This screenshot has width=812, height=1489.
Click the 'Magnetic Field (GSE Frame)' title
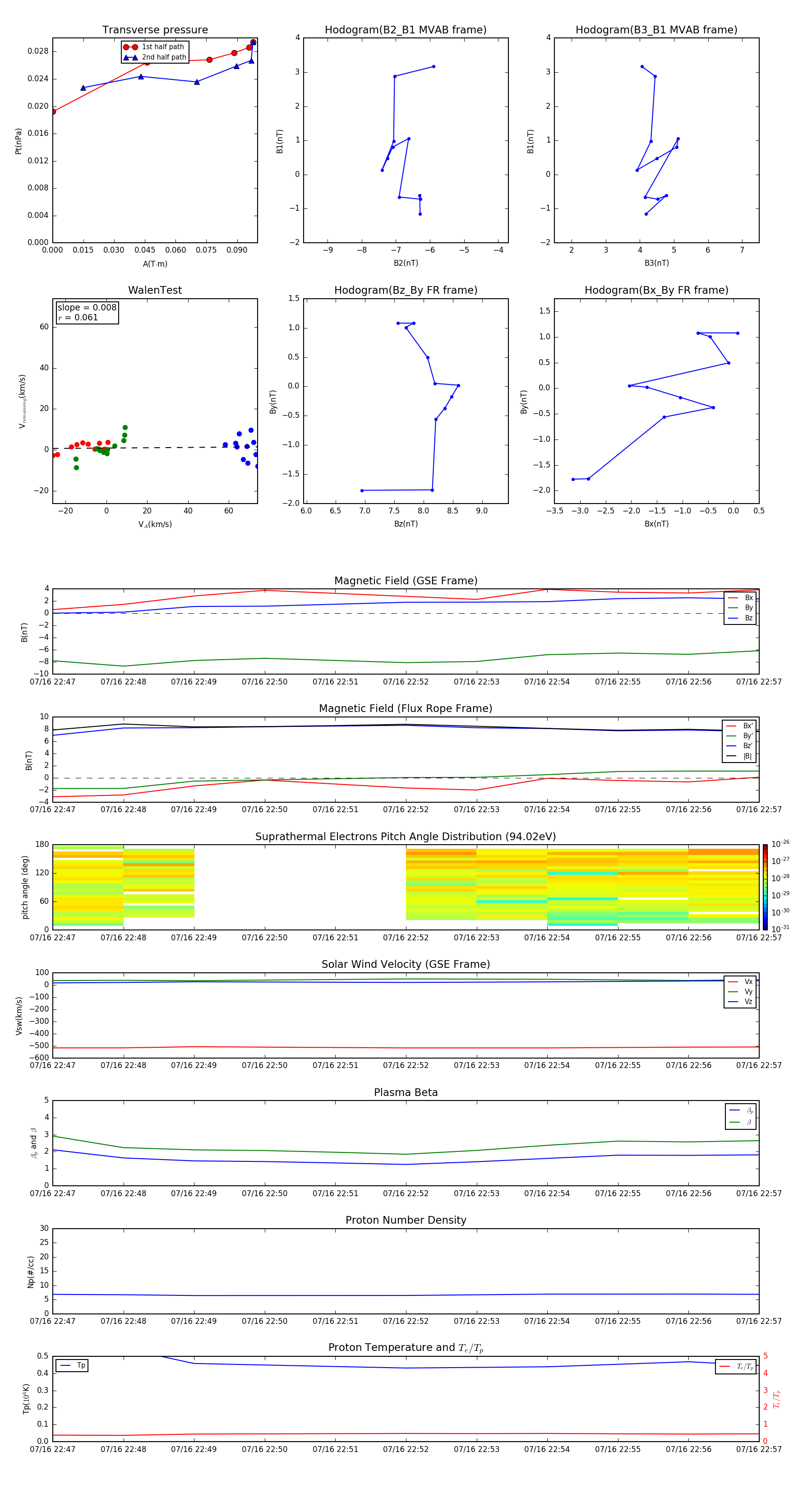click(x=406, y=581)
